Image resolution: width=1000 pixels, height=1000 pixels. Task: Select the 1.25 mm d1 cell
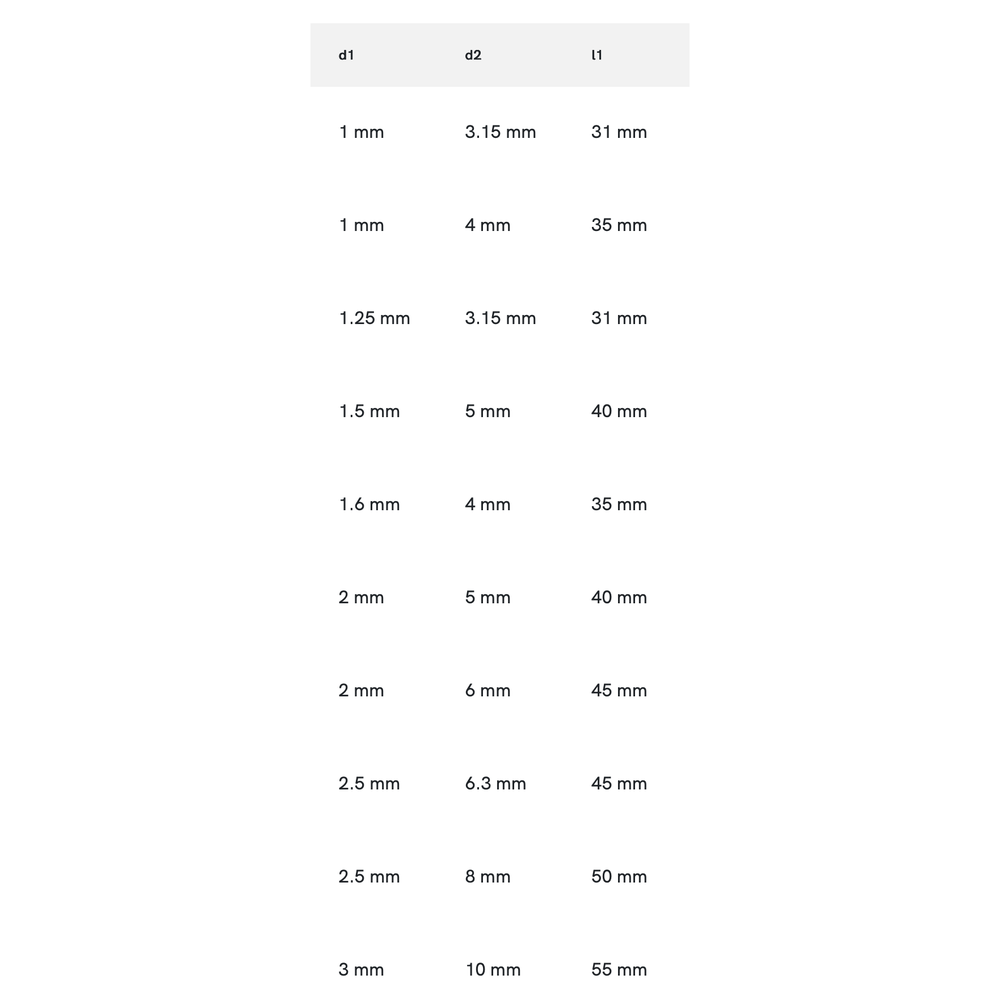click(x=374, y=318)
